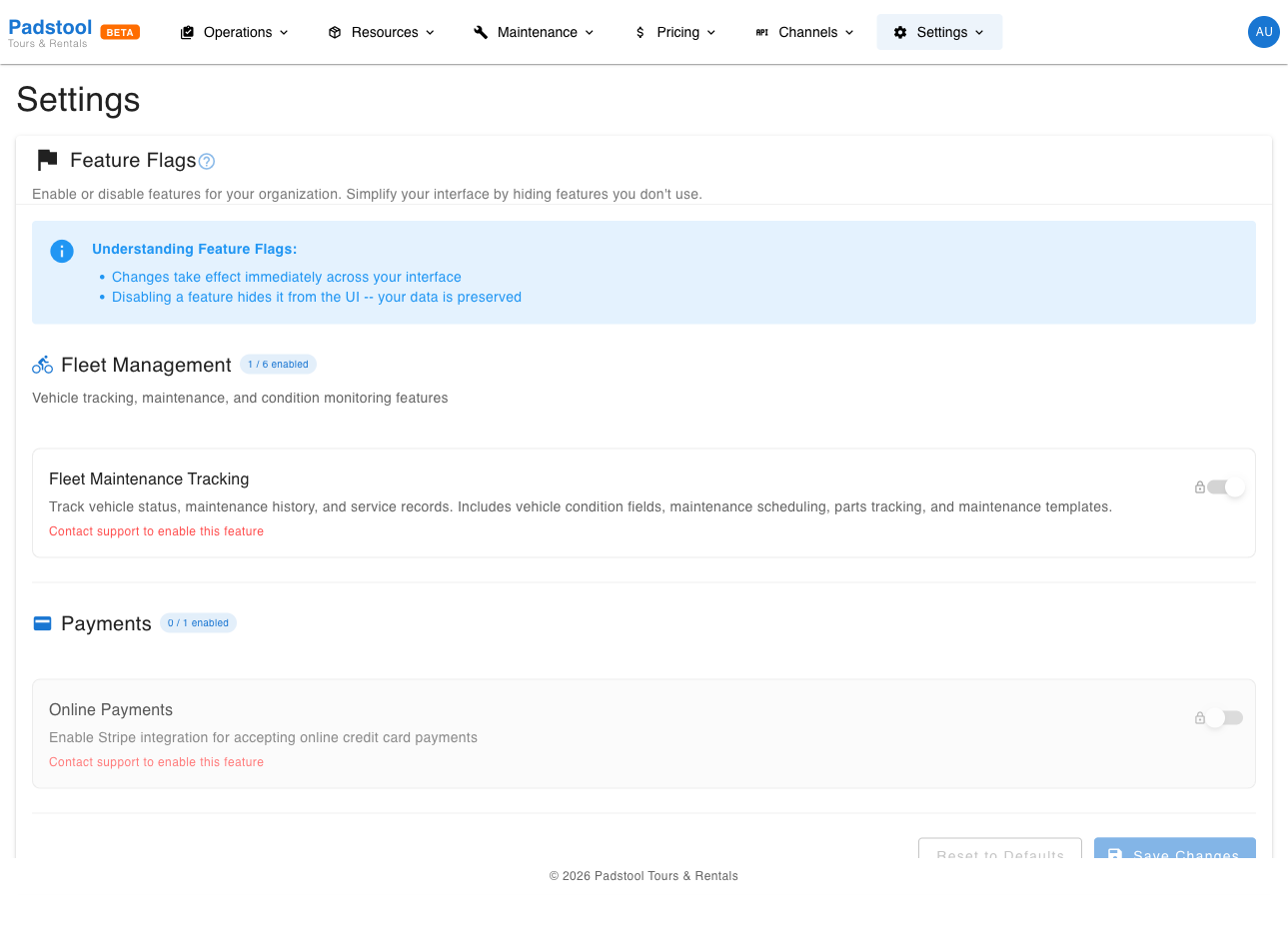
Task: Click the Payments card icon
Action: (x=42, y=623)
